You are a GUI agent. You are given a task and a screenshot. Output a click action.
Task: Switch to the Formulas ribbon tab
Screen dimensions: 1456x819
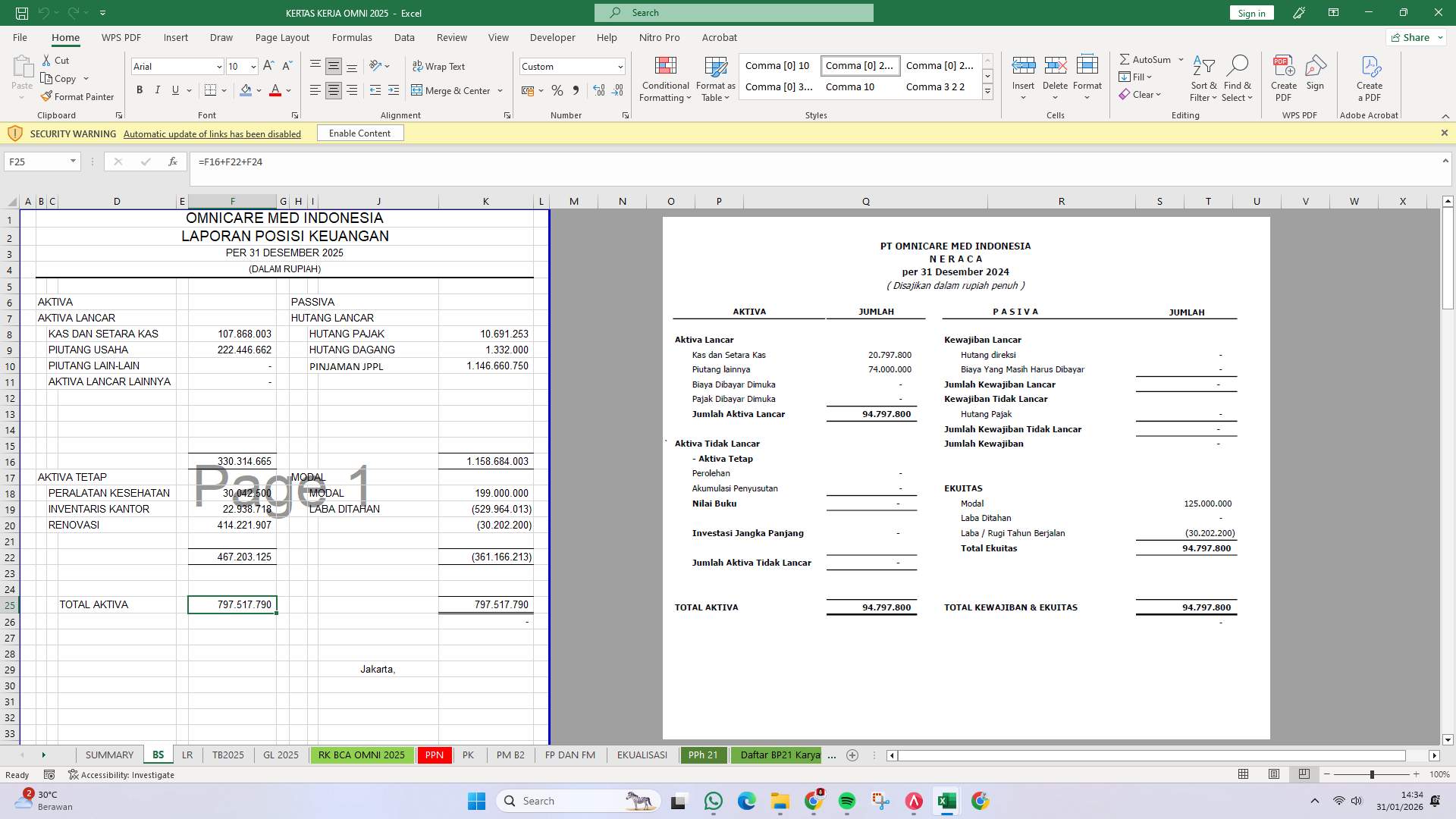pyautogui.click(x=352, y=37)
